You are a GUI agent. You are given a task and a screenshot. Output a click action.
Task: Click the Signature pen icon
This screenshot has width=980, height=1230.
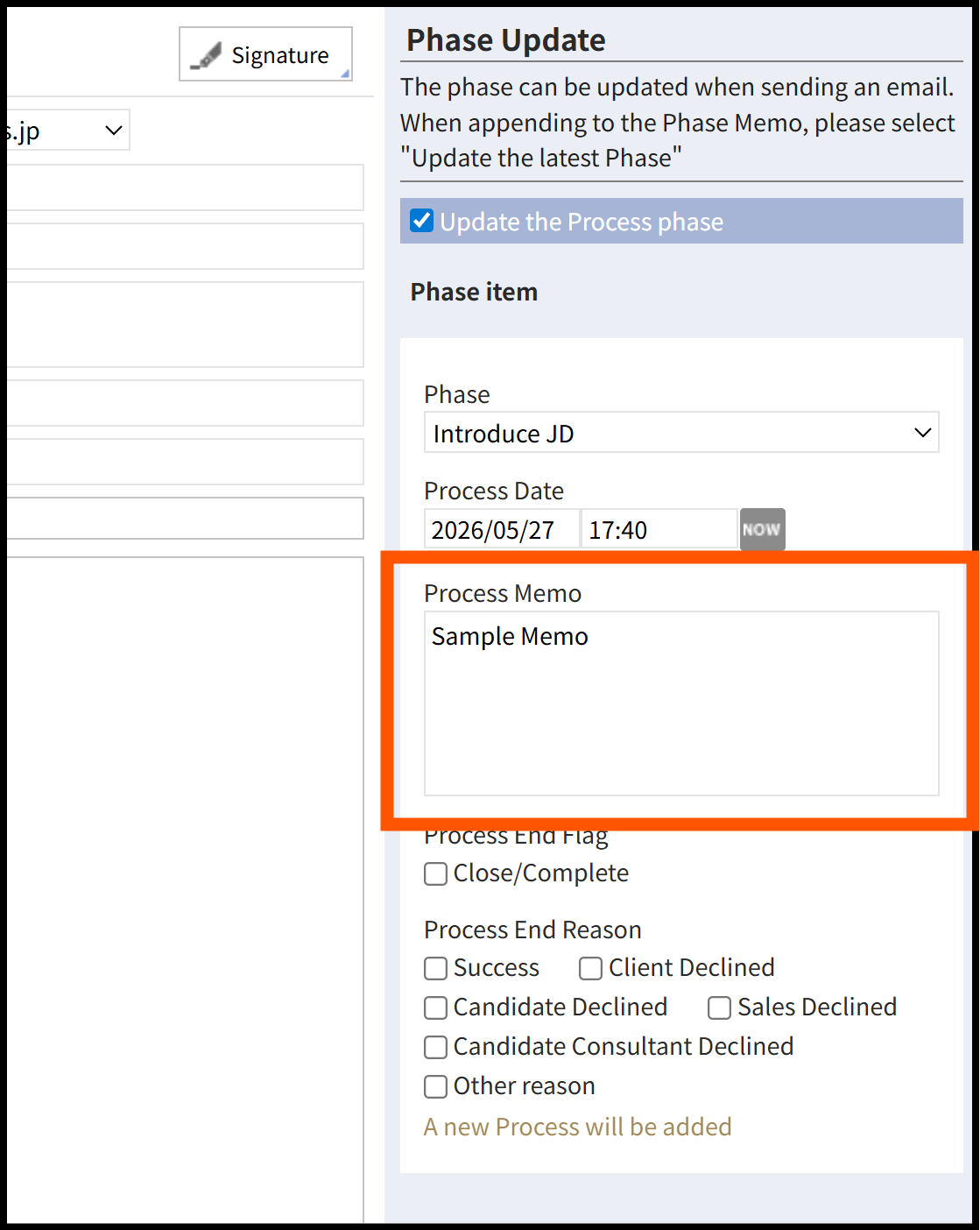pos(206,56)
